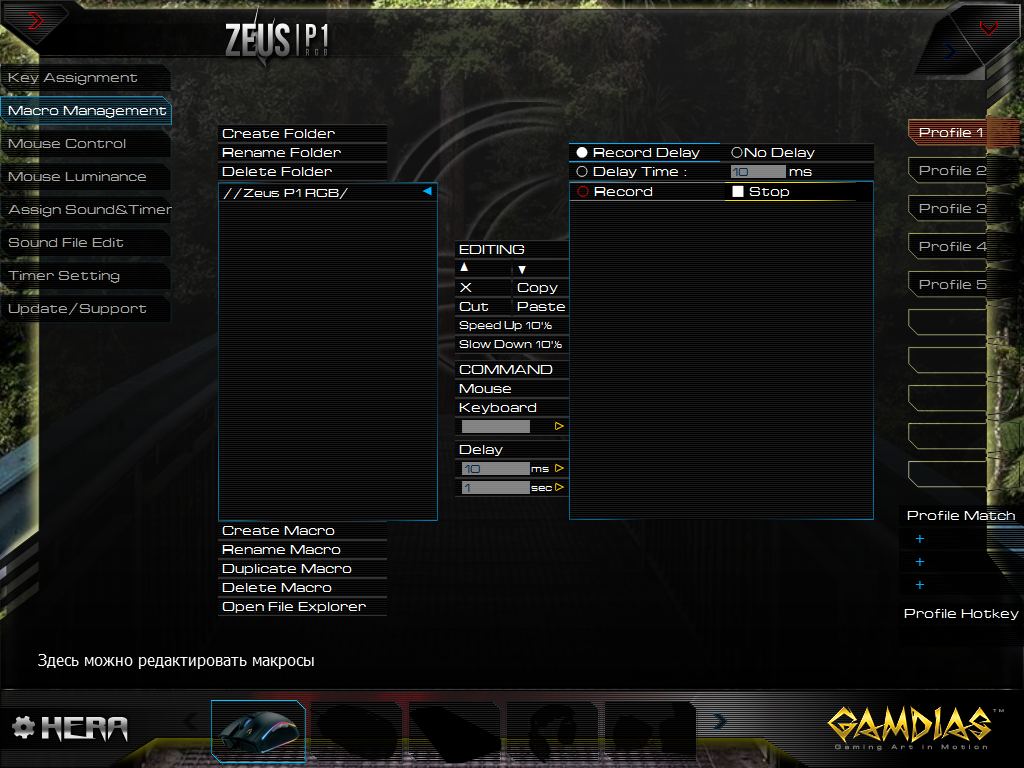Viewport: 1024px width, 768px height.
Task: Delete the selected step with X
Action: 466,287
